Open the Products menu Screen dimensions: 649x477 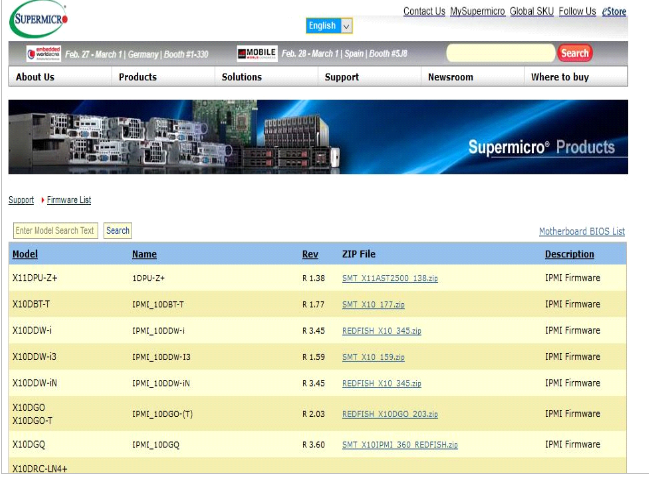coord(138,77)
